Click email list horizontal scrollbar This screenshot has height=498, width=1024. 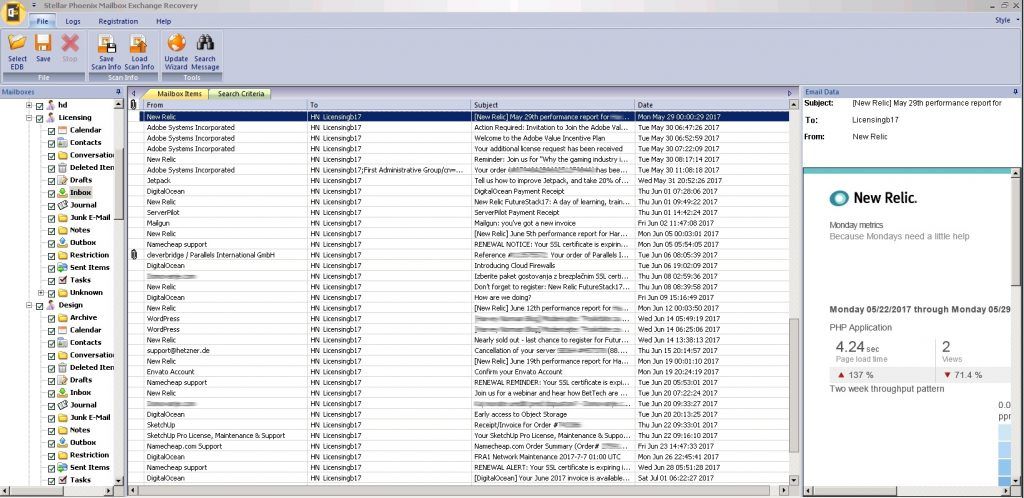pyautogui.click(x=458, y=490)
